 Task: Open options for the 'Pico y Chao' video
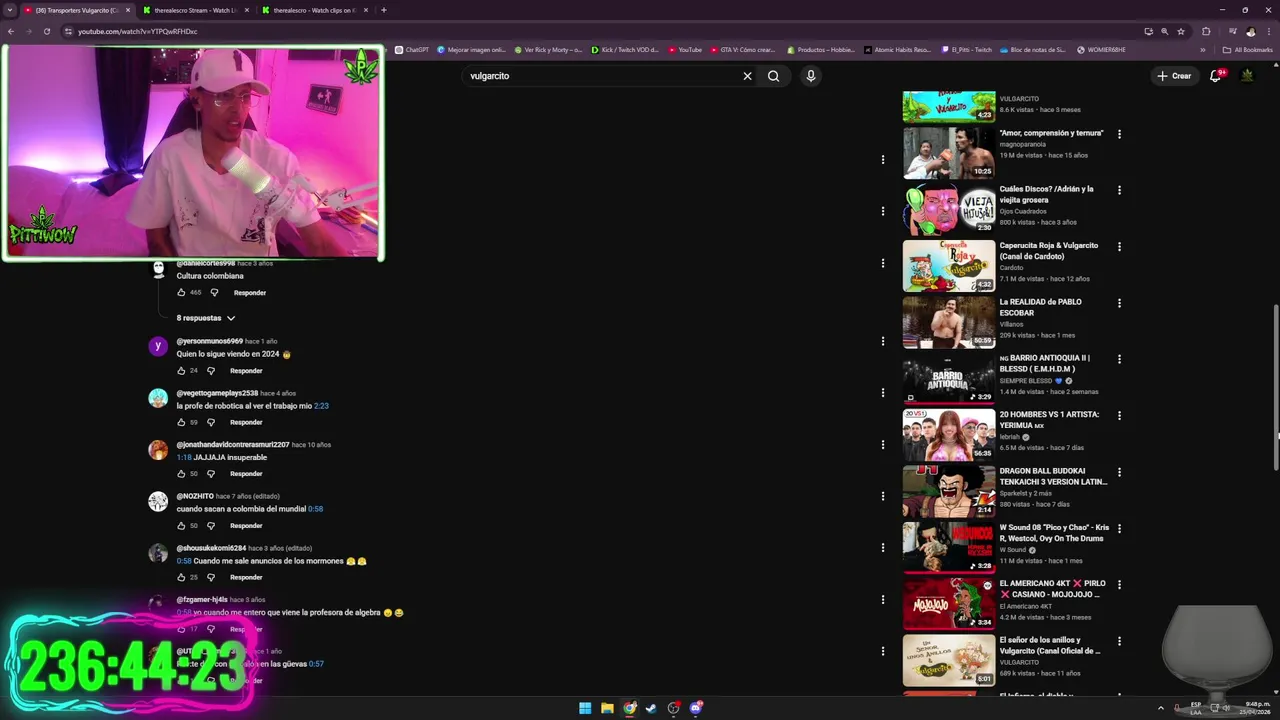[1119, 528]
